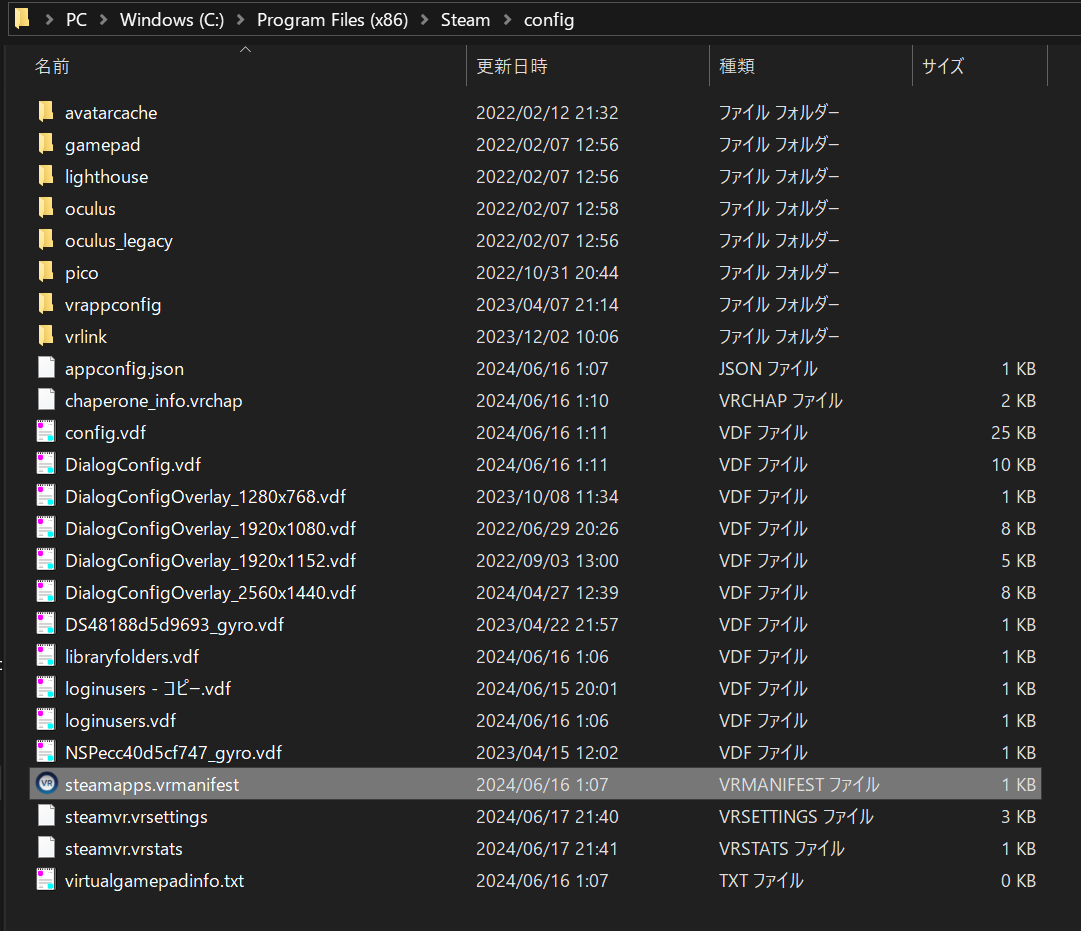The height and width of the screenshot is (931, 1081).
Task: Select the DS48188d5d9693_gyro.vdf icon
Action: coord(46,624)
